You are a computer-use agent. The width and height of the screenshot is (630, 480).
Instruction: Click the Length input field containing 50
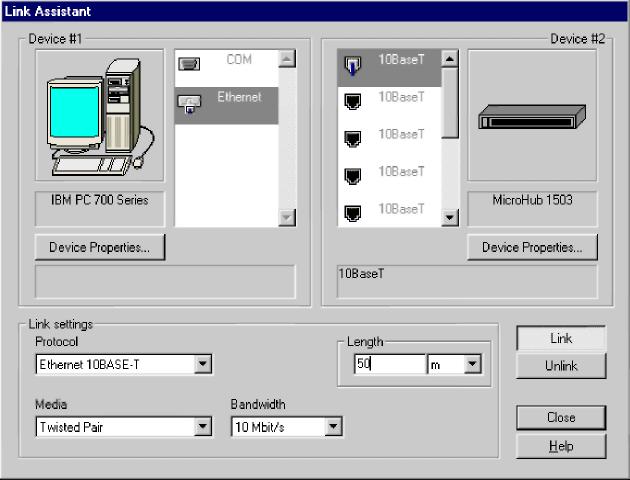(x=390, y=364)
